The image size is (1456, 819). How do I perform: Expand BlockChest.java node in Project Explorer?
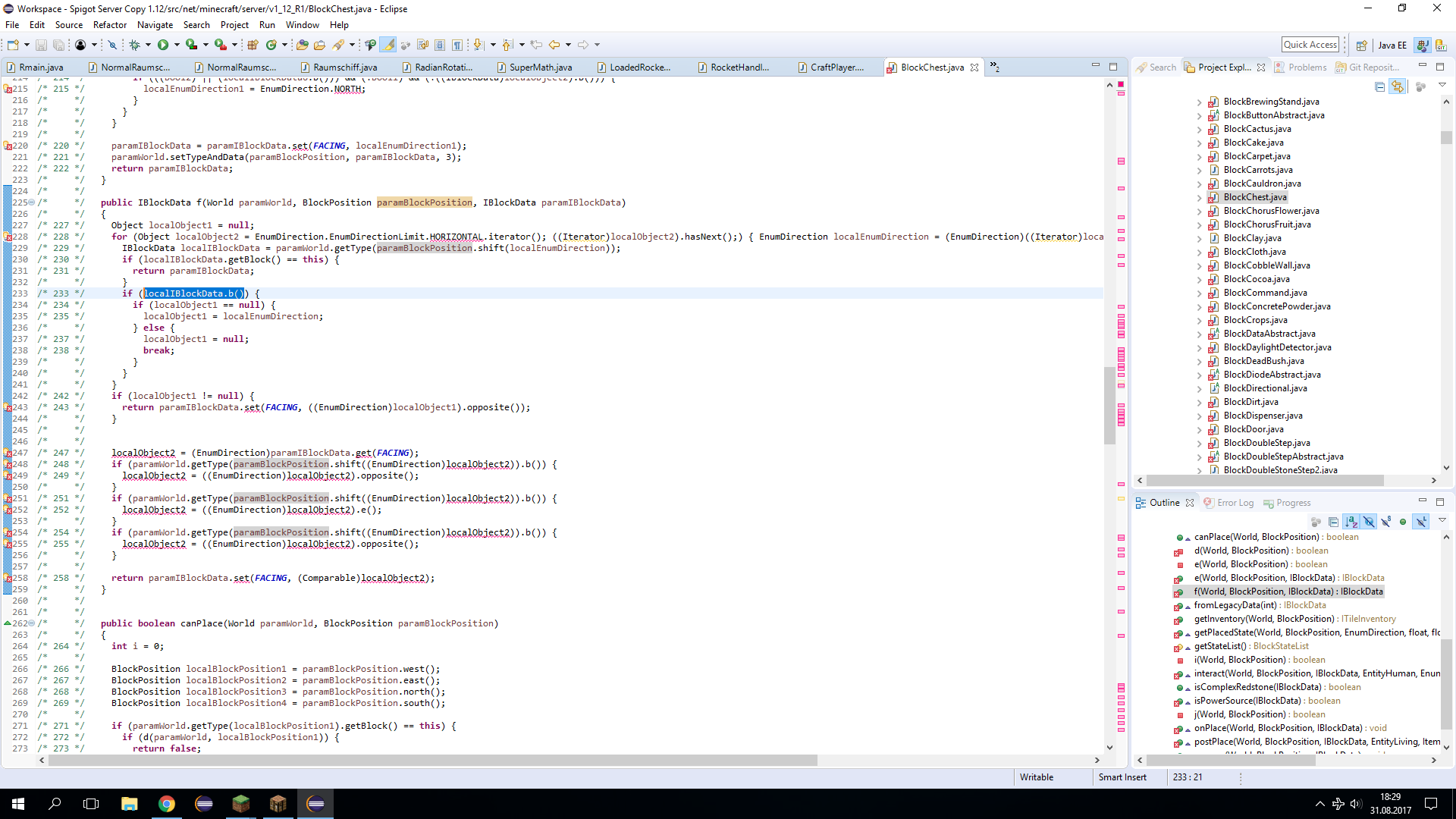1199,197
